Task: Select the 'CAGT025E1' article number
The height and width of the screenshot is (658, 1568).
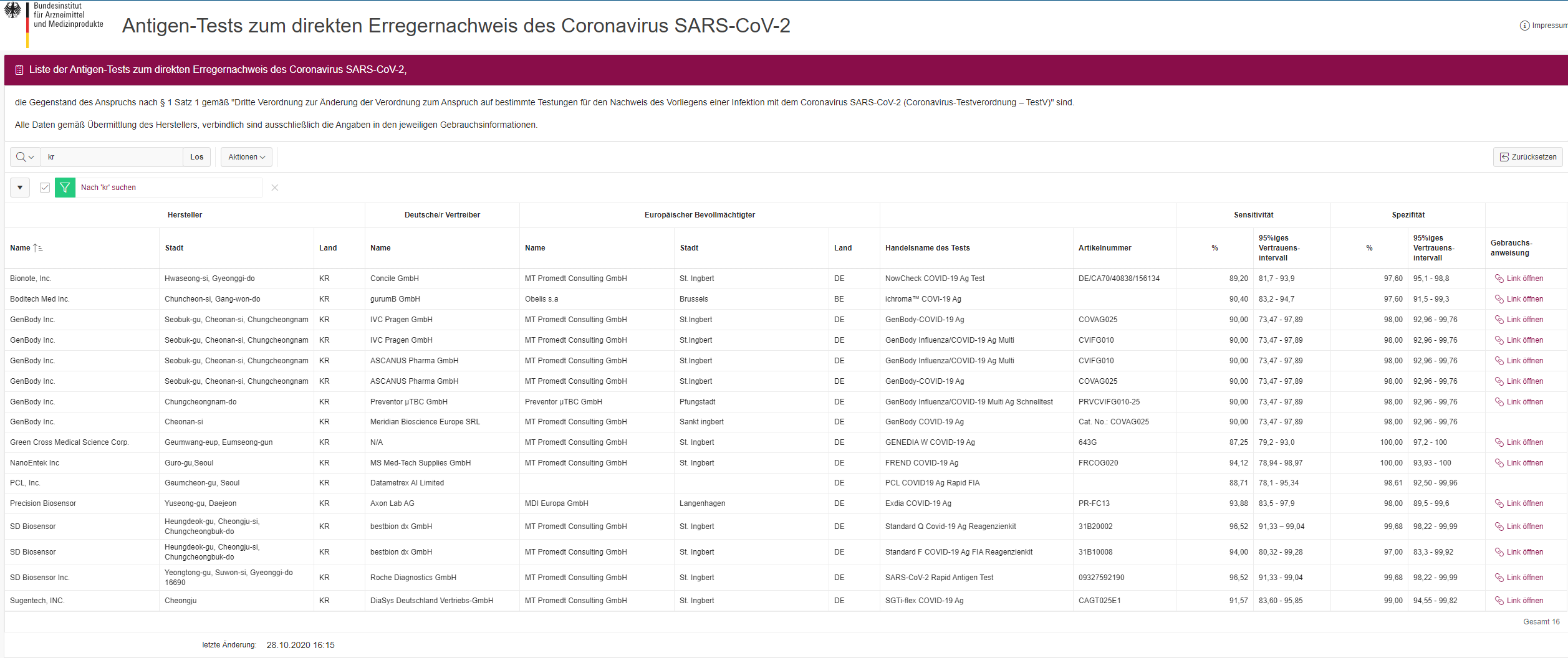Action: click(1100, 601)
